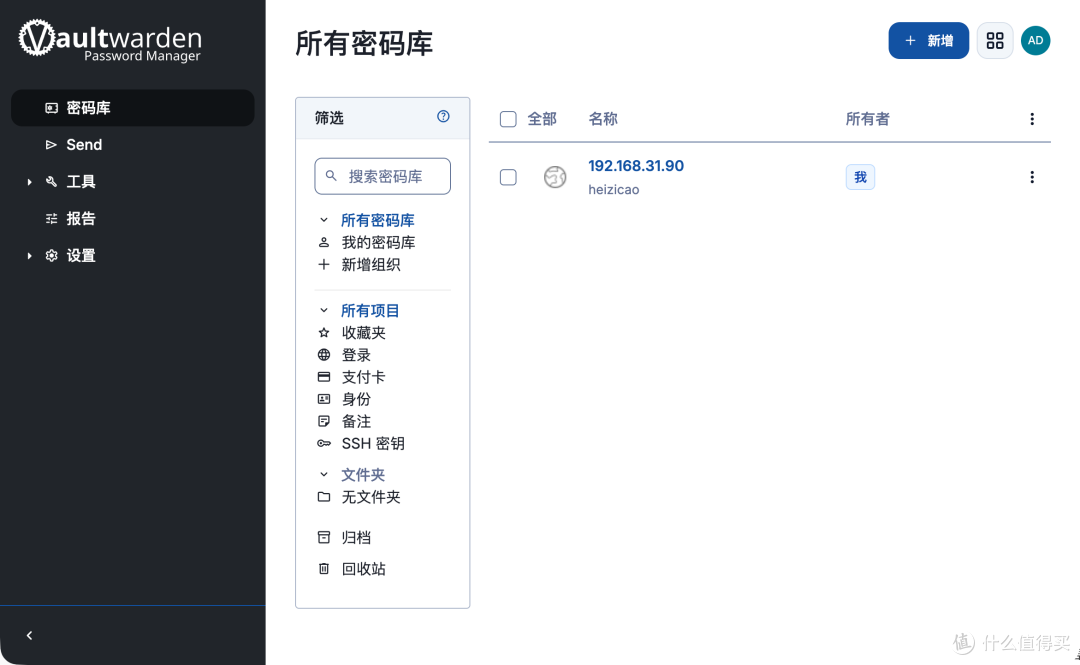Click the filter help question icon
Viewport: 1080px width, 665px height.
point(443,116)
